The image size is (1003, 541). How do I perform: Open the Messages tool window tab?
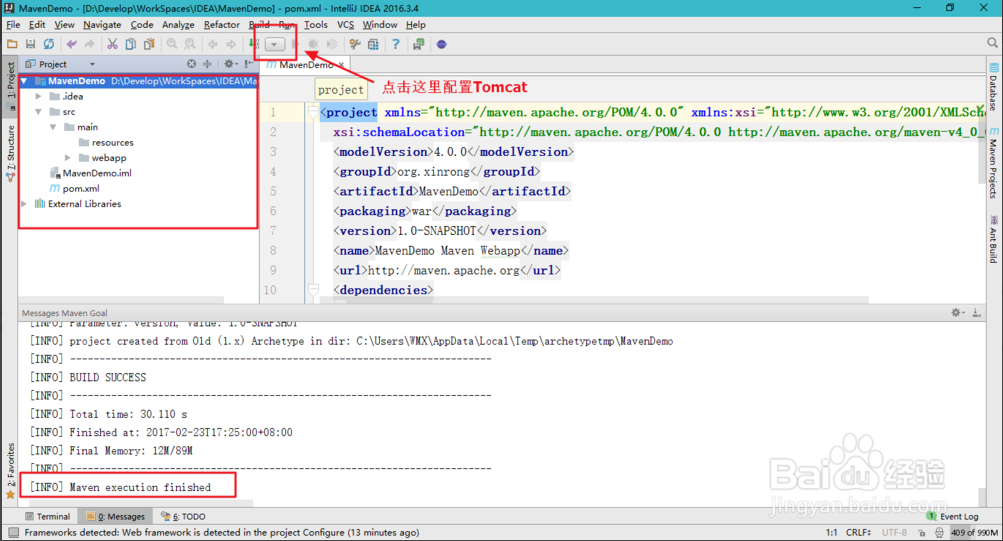coord(116,516)
